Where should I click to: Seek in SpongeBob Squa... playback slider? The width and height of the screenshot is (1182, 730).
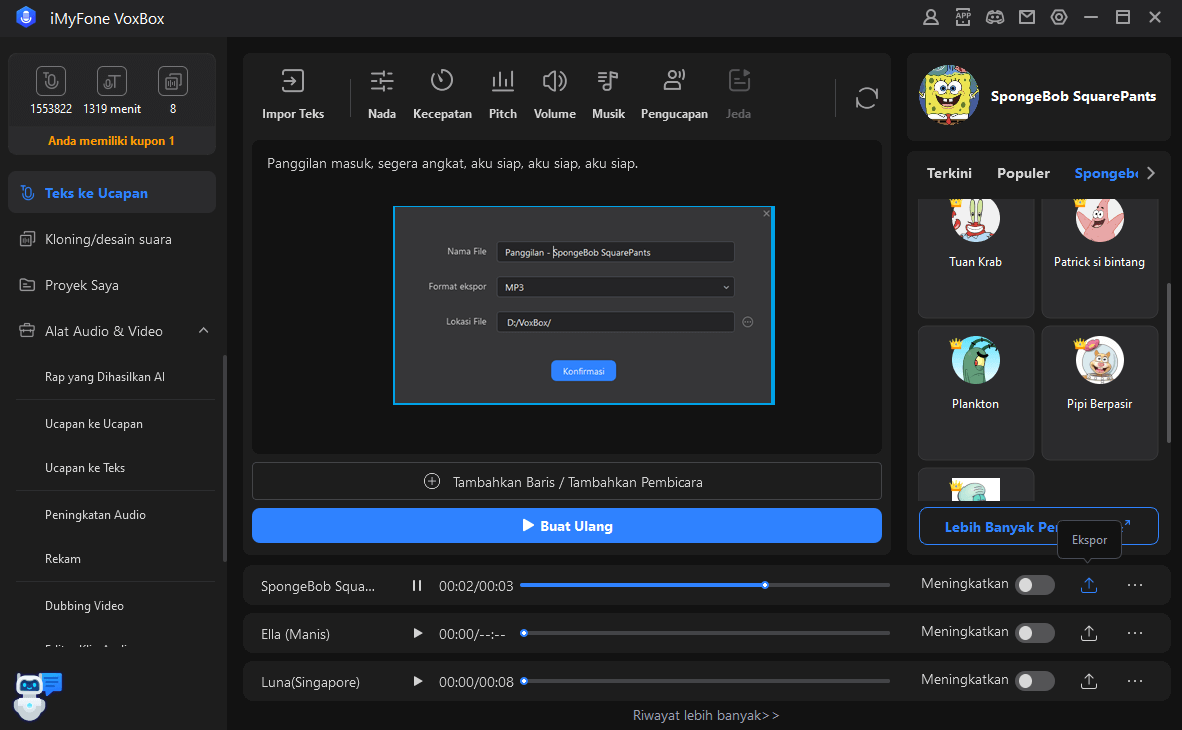pos(705,585)
